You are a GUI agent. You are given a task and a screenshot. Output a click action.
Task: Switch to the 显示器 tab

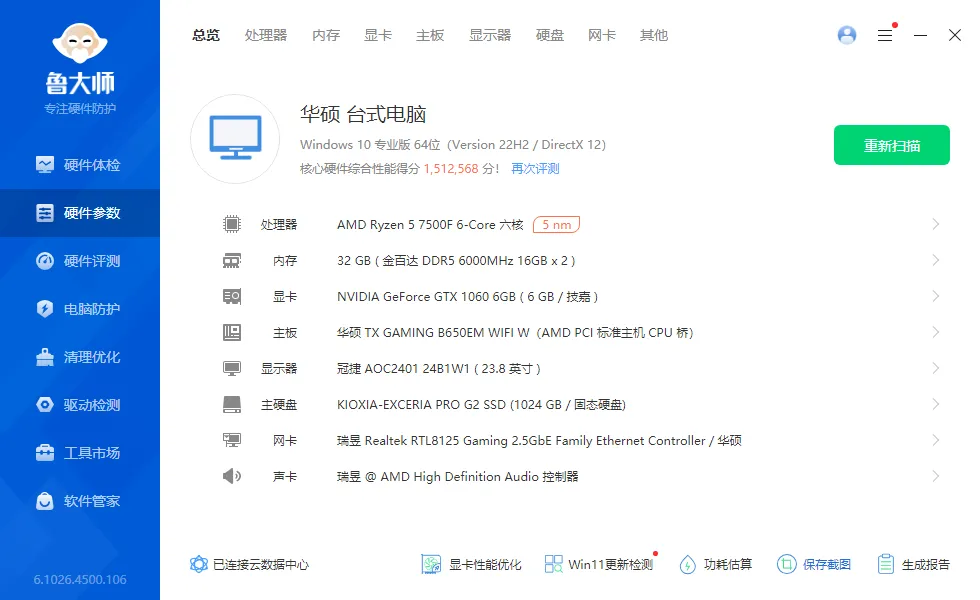click(x=490, y=36)
